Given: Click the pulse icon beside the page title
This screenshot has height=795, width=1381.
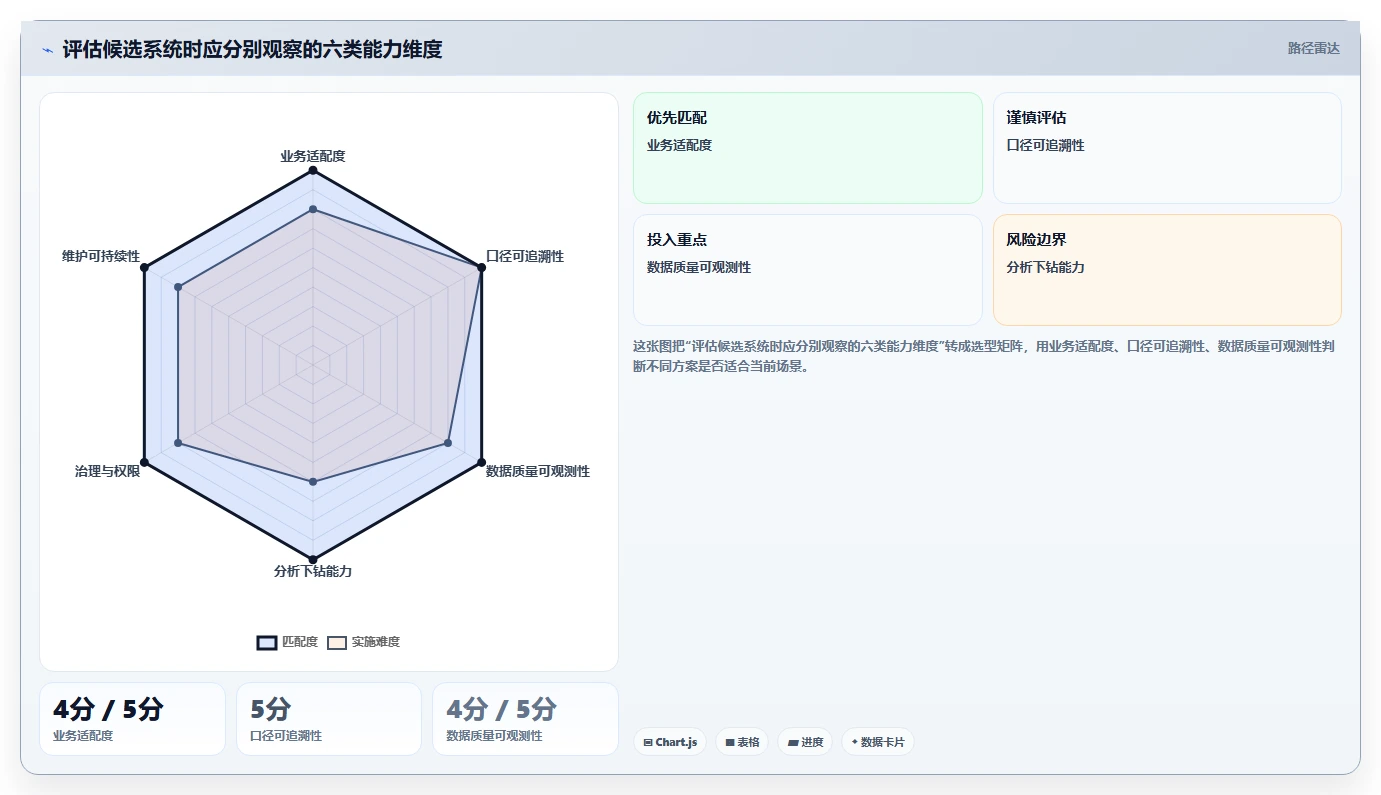Looking at the screenshot, I should pos(47,49).
